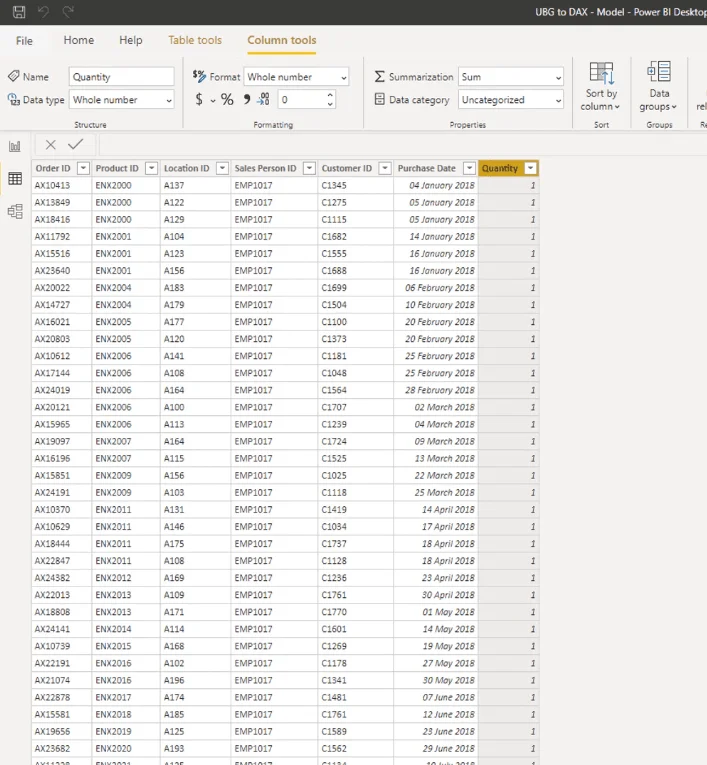Open the Data groups button

(658, 86)
